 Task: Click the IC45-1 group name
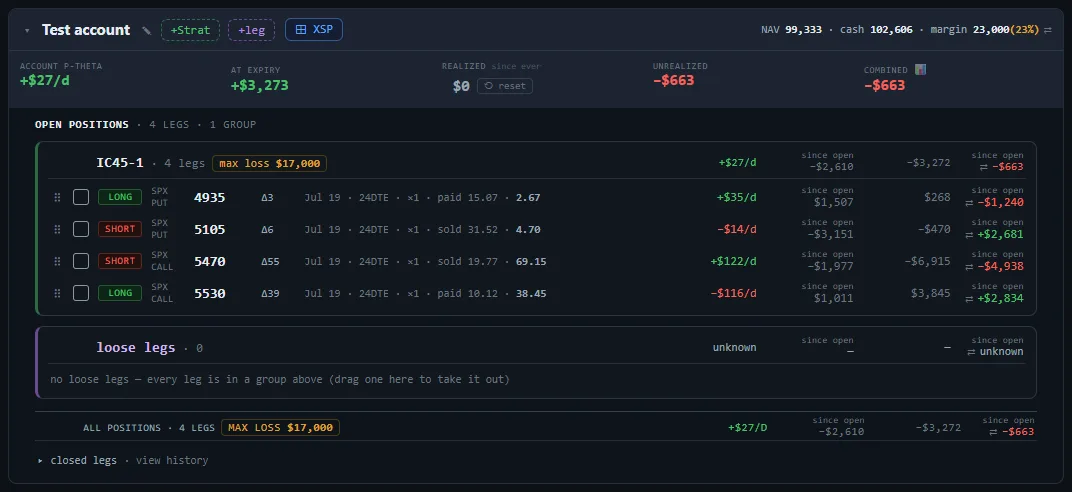point(120,163)
